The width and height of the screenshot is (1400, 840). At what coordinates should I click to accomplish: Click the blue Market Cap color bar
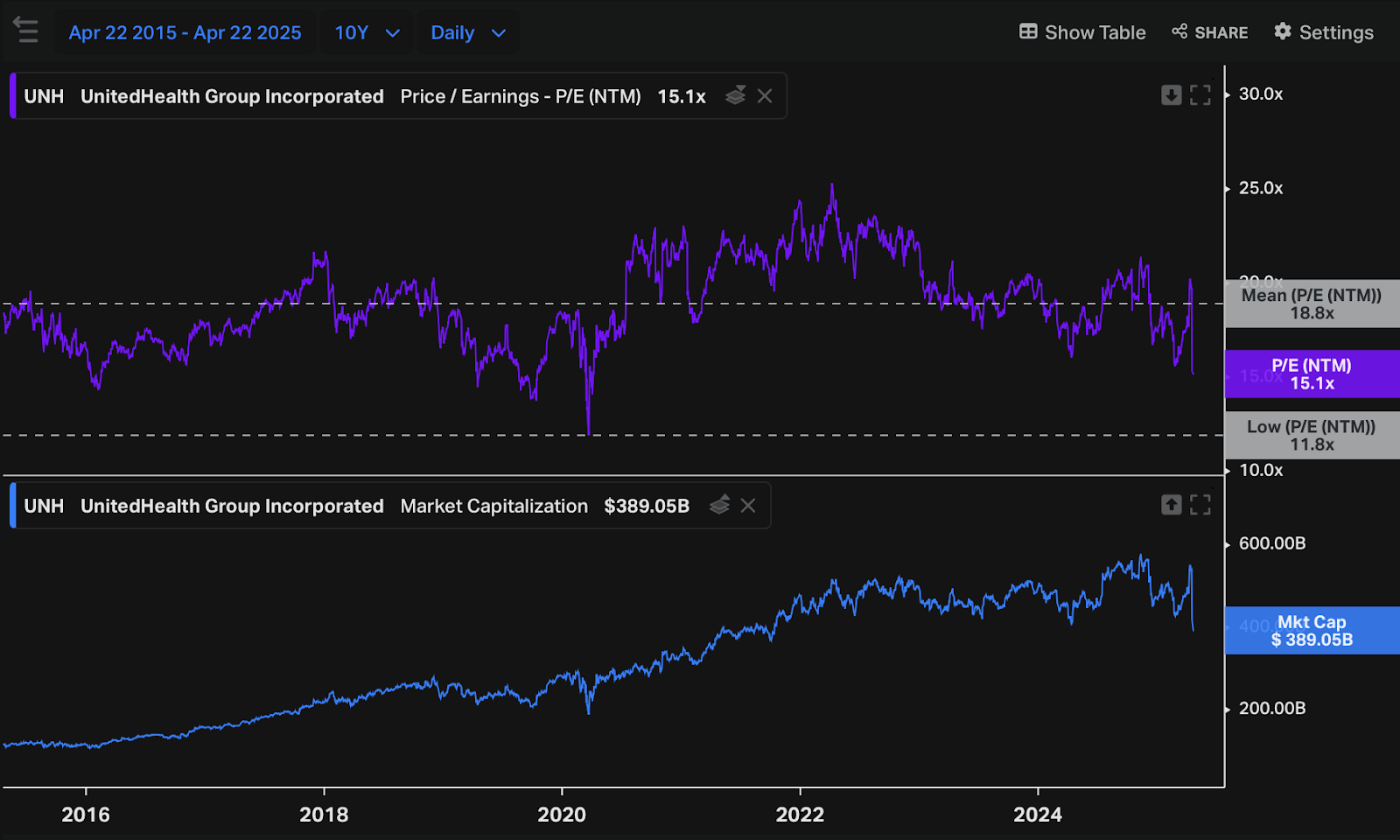[x=13, y=506]
